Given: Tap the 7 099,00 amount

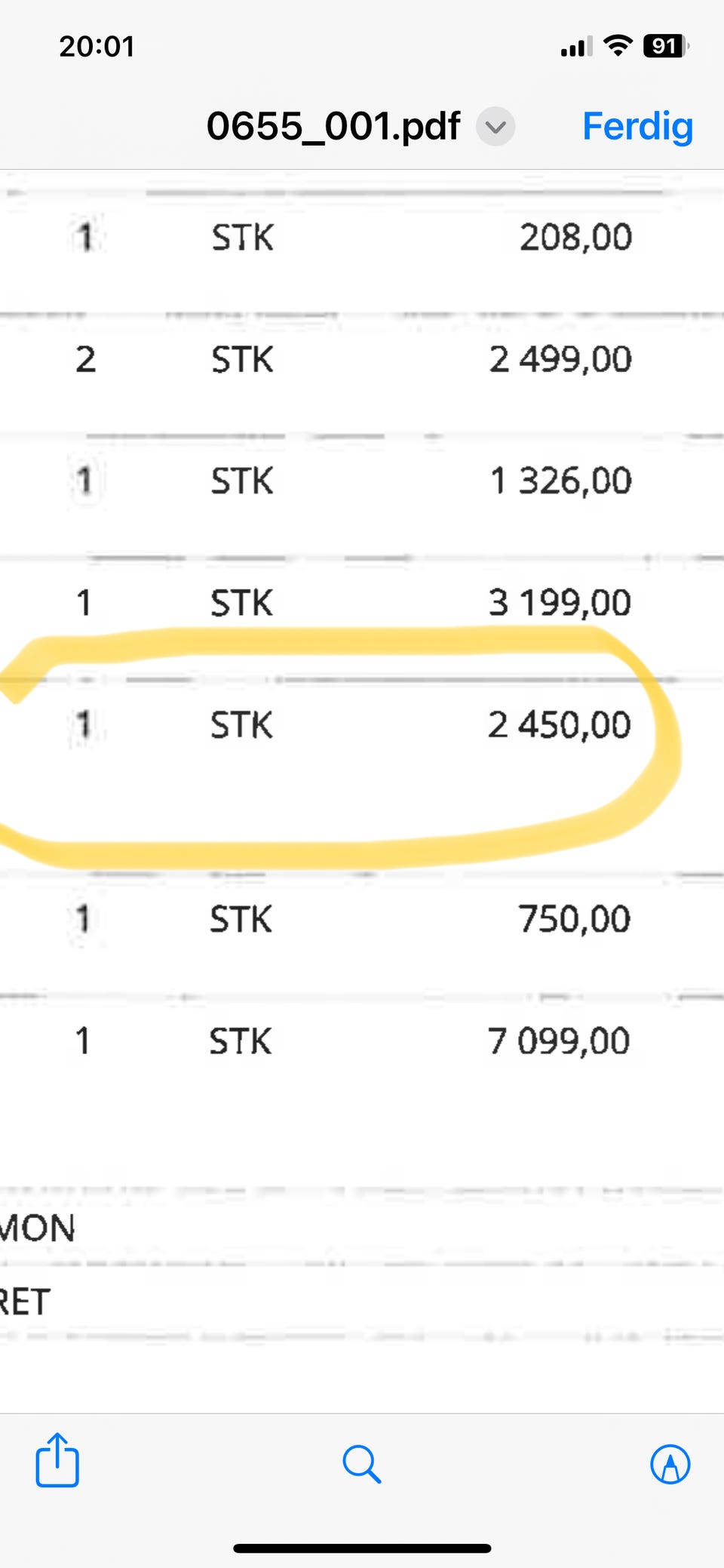Looking at the screenshot, I should click(x=559, y=1041).
